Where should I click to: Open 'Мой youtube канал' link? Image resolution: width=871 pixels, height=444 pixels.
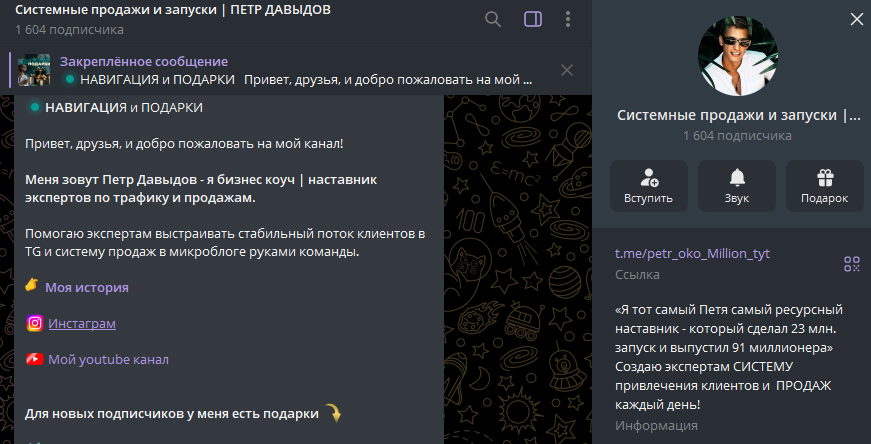[108, 360]
